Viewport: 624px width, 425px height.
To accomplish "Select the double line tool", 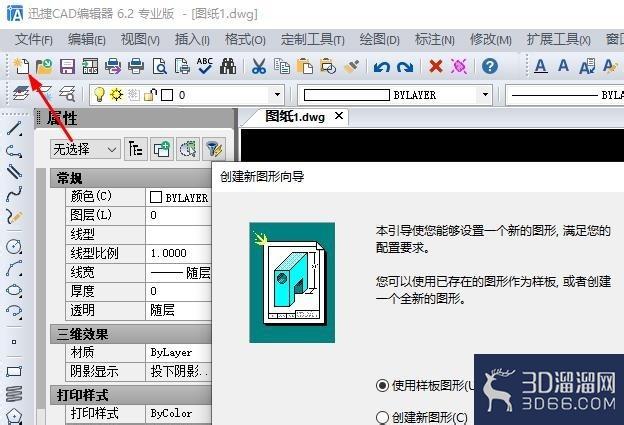I will pos(14,172).
